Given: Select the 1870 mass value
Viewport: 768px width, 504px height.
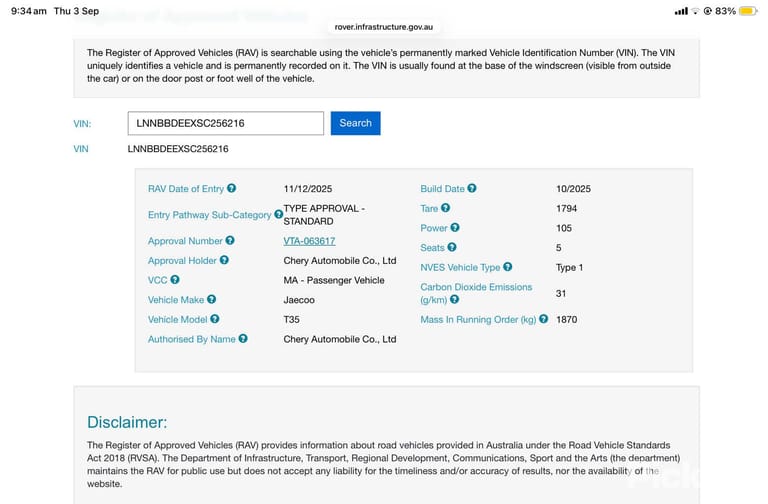Looking at the screenshot, I should (567, 319).
